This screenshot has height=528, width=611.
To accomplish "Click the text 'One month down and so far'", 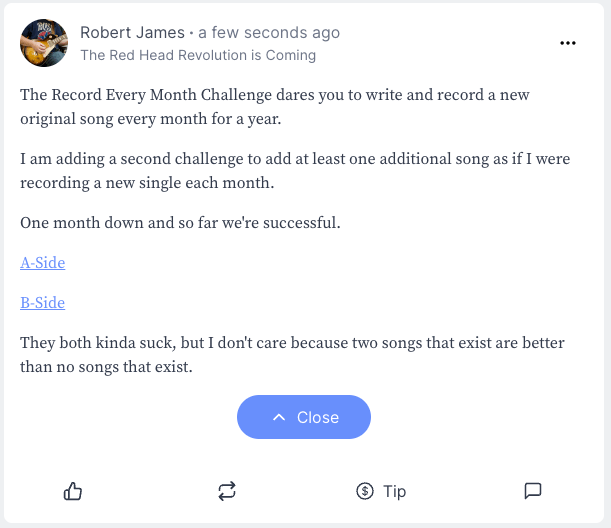I will coord(180,223).
